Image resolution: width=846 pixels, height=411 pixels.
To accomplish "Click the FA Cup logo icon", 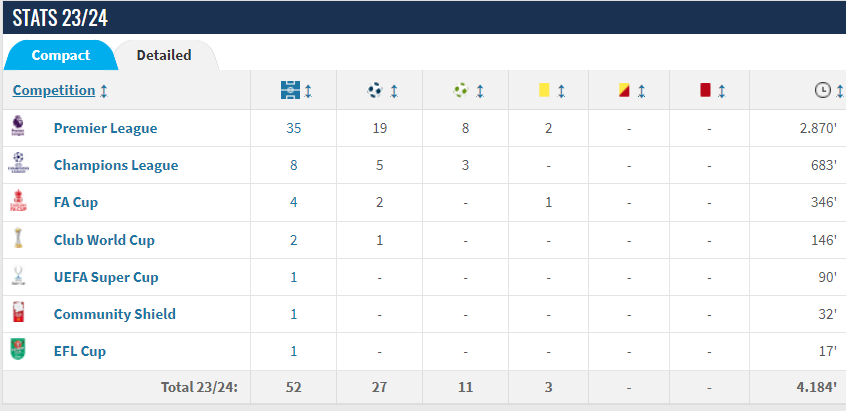I will coord(18,202).
